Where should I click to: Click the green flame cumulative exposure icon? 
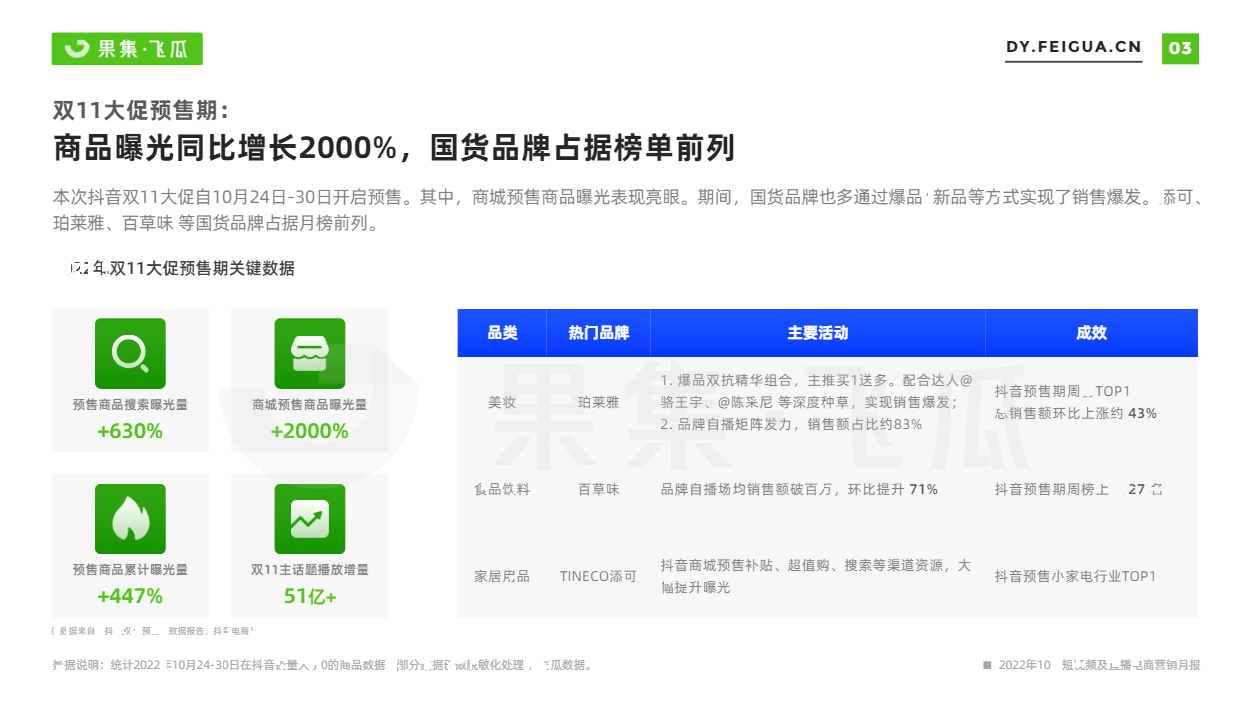130,519
